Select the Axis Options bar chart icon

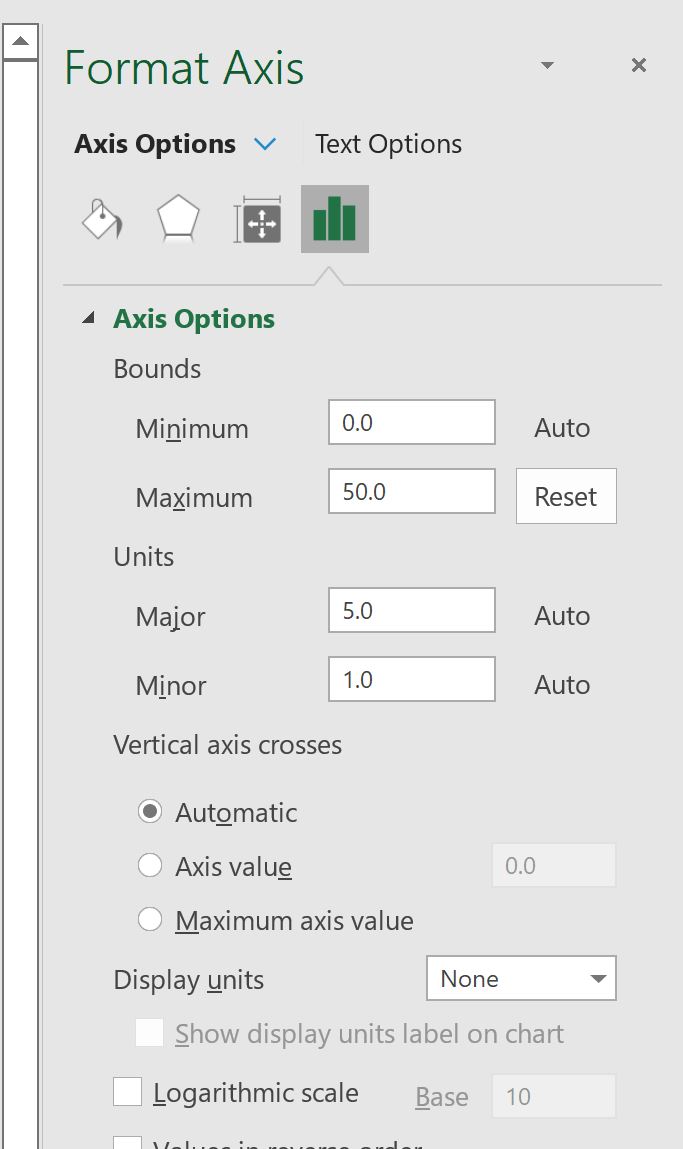[x=334, y=219]
